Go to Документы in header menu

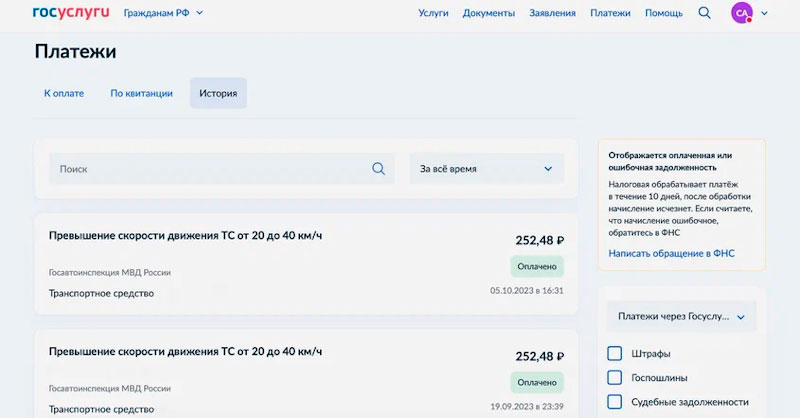coord(489,13)
